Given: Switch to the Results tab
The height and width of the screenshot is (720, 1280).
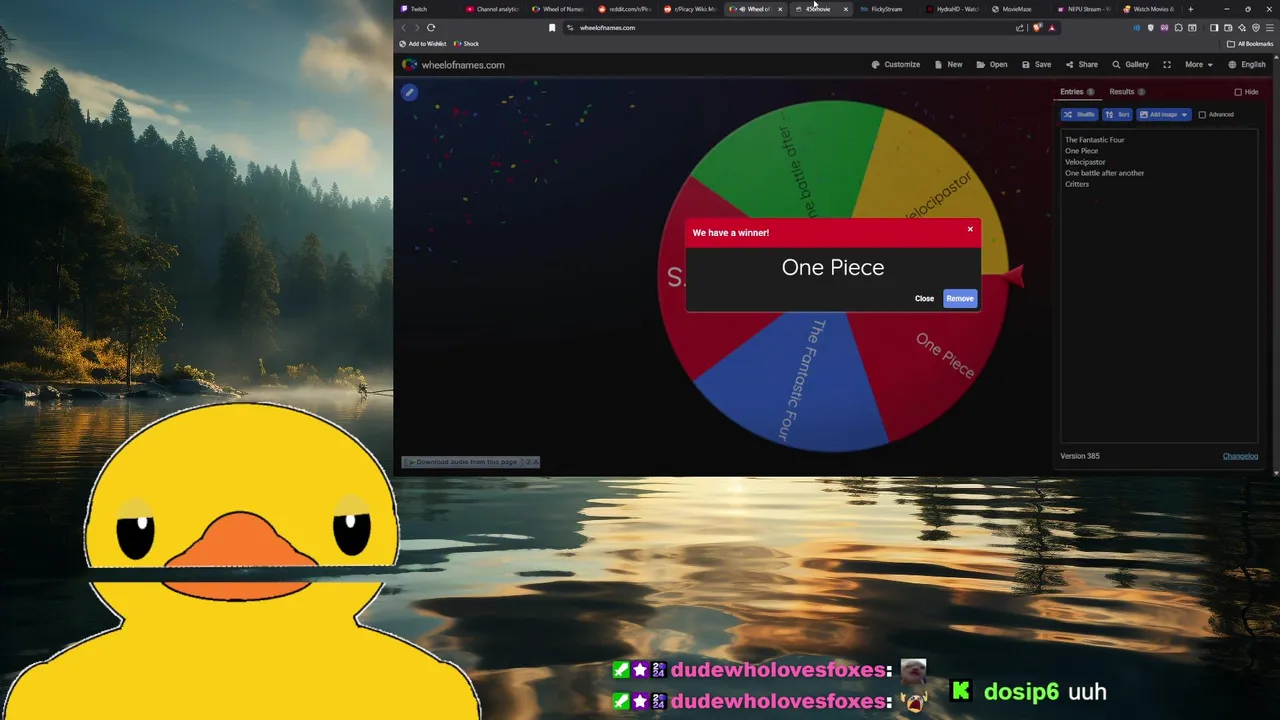Looking at the screenshot, I should [1127, 92].
